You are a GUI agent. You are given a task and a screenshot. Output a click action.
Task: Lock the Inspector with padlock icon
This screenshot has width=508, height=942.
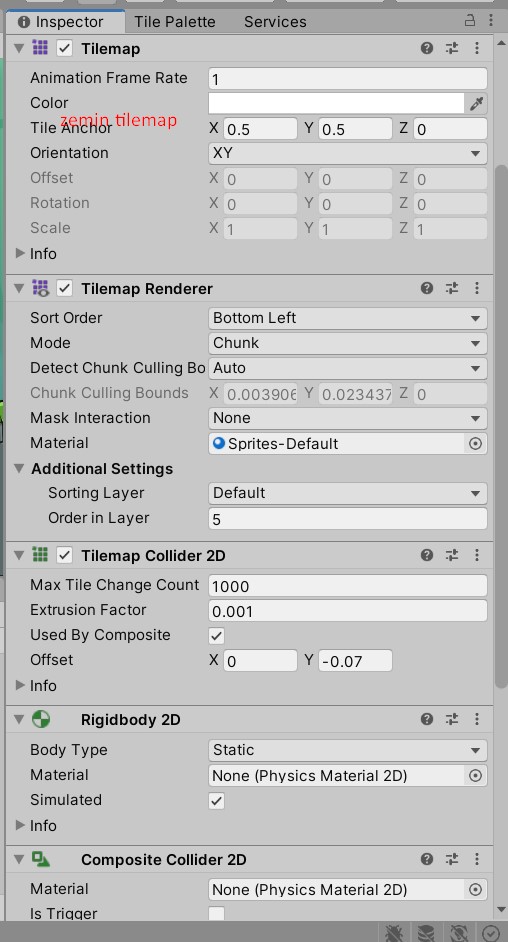click(470, 20)
